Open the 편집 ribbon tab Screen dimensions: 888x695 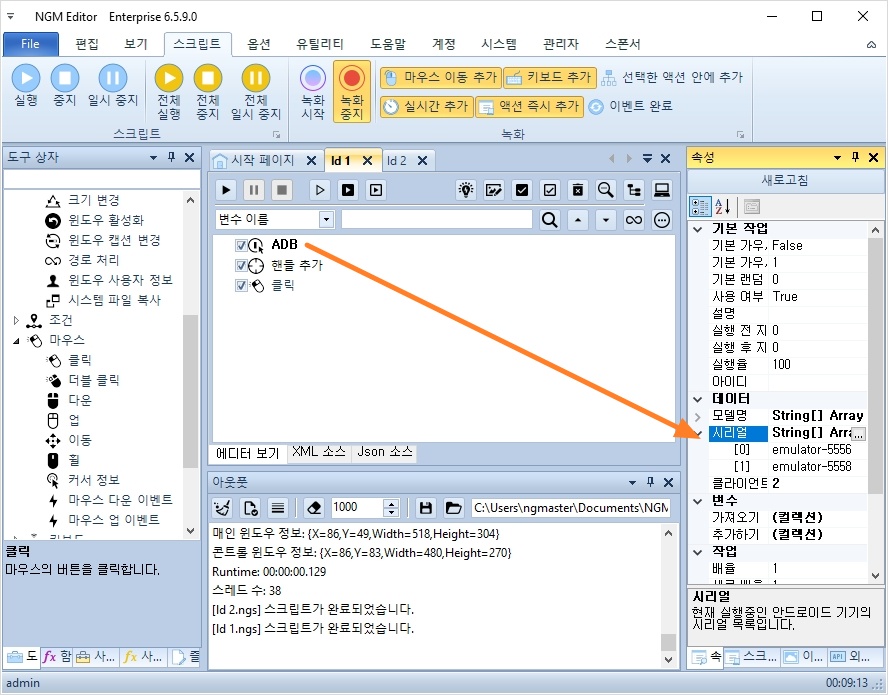[87, 44]
